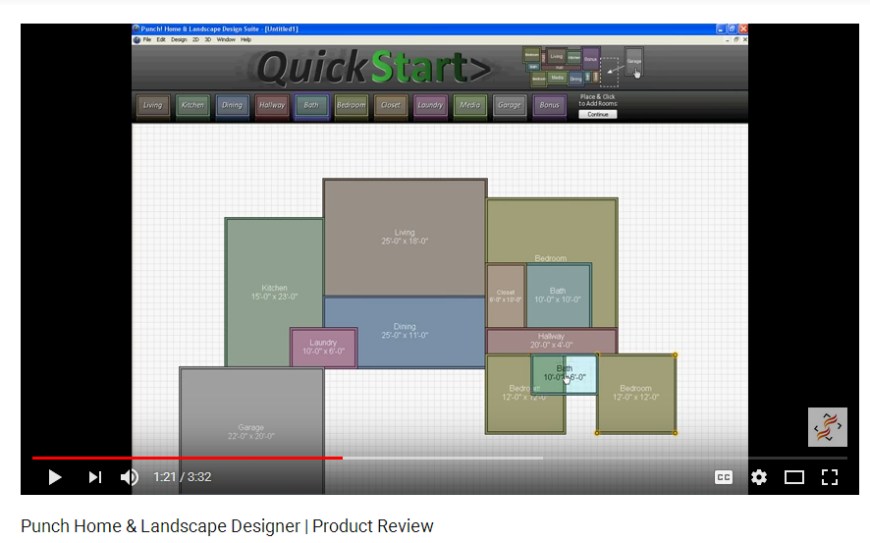
Task: Open the 3D menu
Action: 208,40
